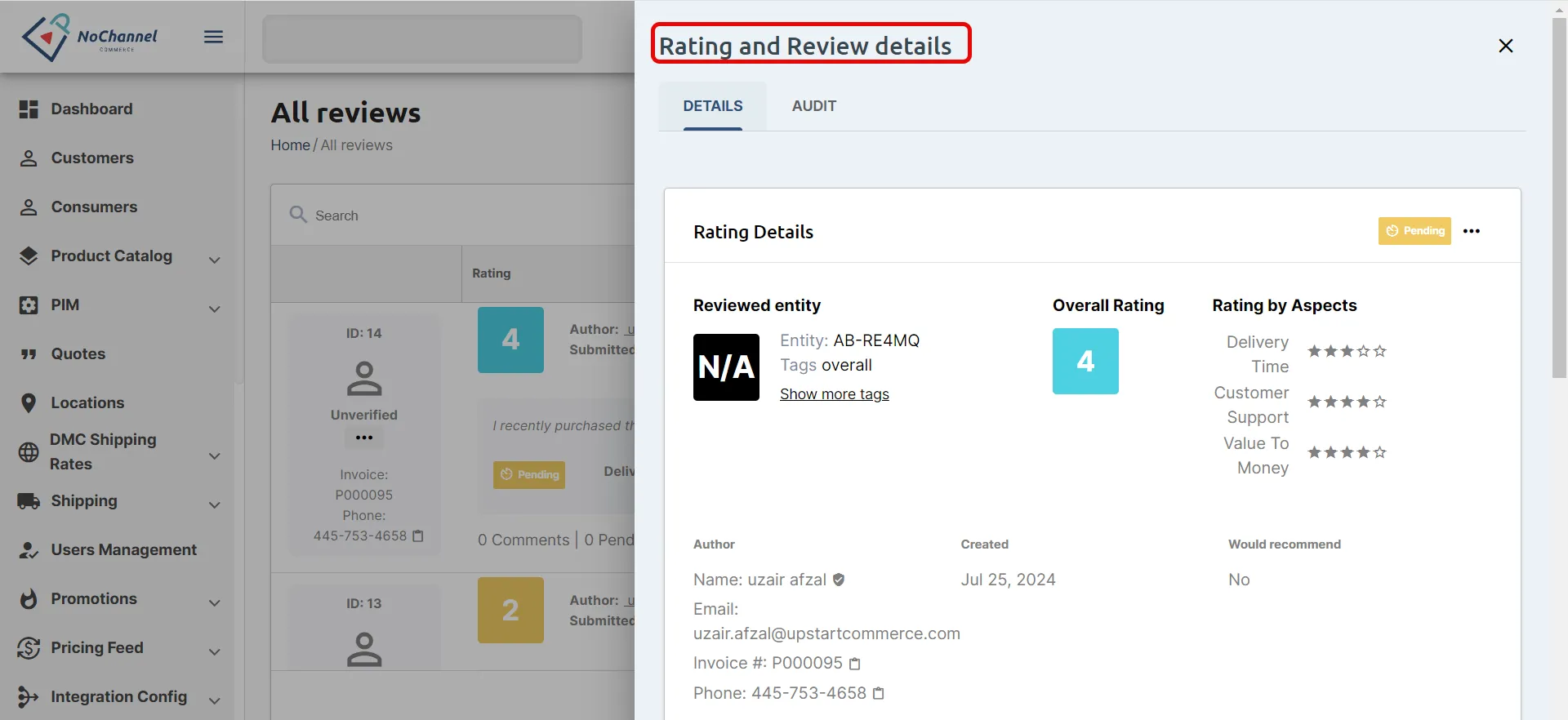Expand the Pricing Feed menu
1568x720 pixels.
pyautogui.click(x=215, y=652)
